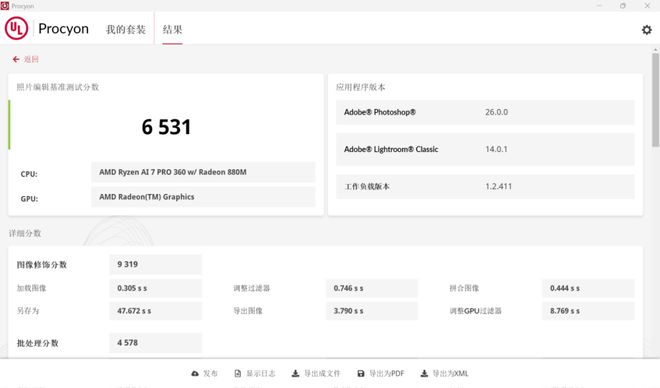Click the 导出为PDF save icon

click(361, 373)
